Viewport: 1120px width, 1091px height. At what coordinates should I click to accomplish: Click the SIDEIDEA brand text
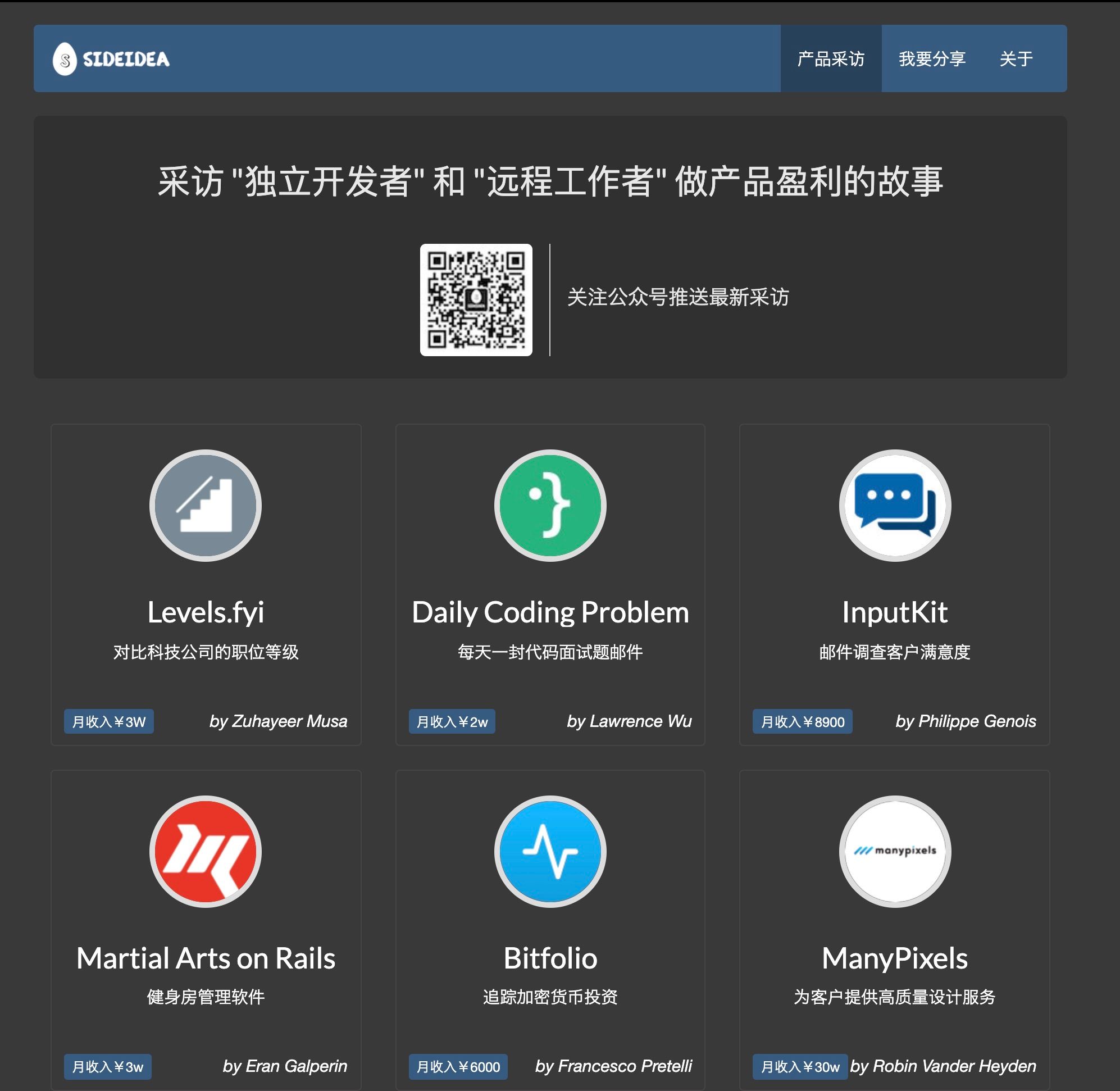click(x=126, y=59)
